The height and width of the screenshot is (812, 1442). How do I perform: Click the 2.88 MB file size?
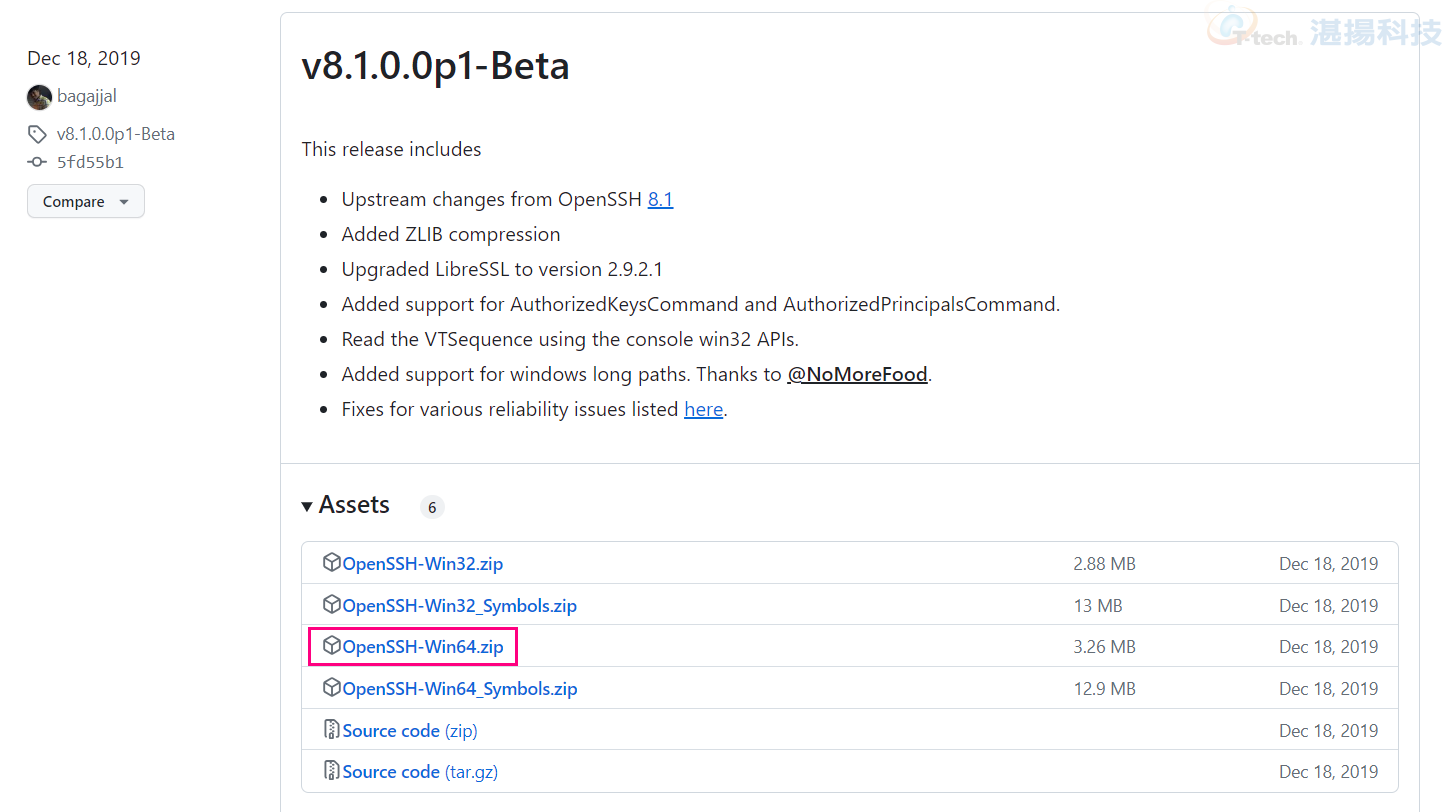point(1104,564)
